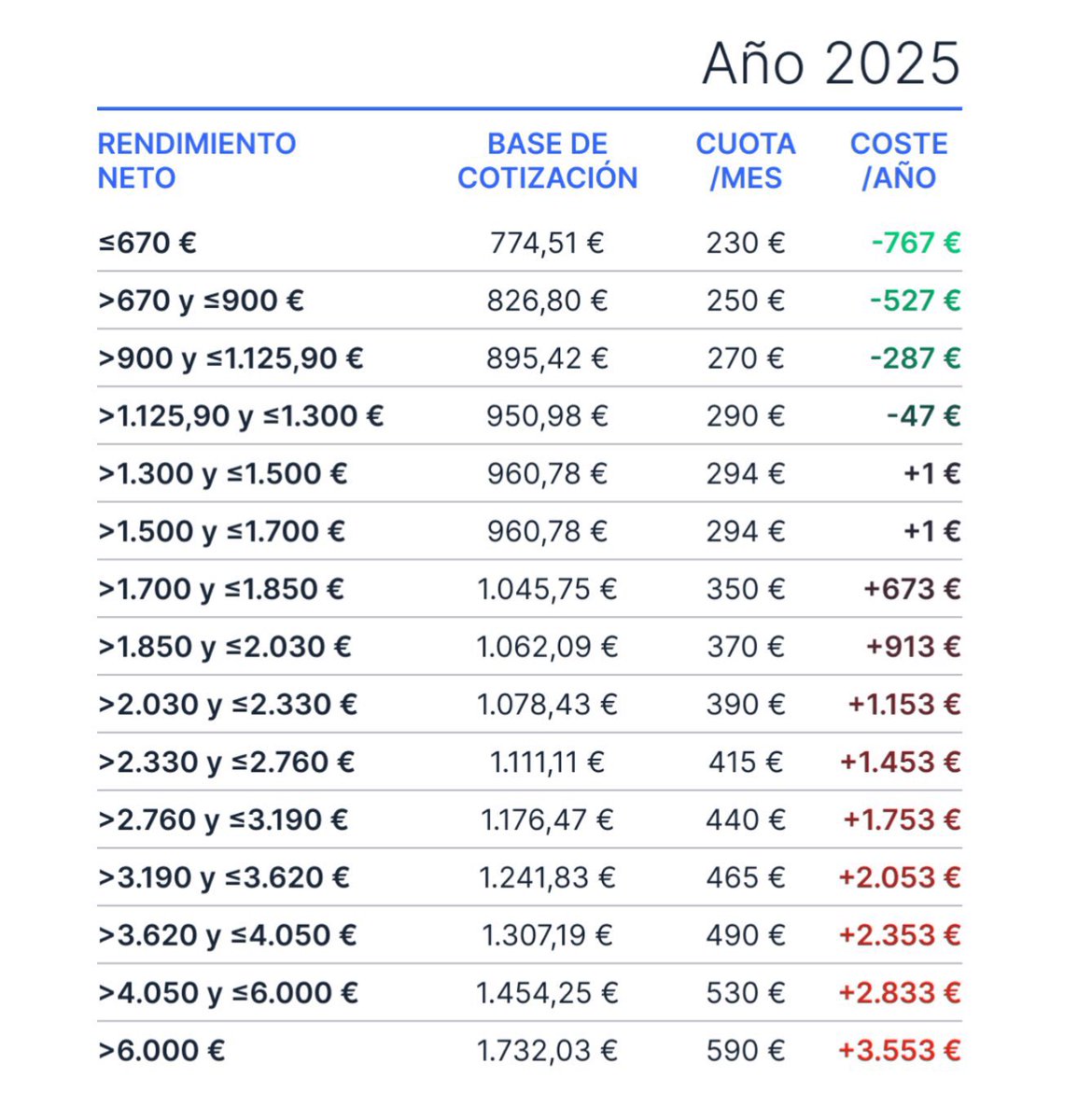This screenshot has width=1078, height=1120.
Task: Select the RENDIMIENTO NETO column header
Action: pyautogui.click(x=197, y=161)
